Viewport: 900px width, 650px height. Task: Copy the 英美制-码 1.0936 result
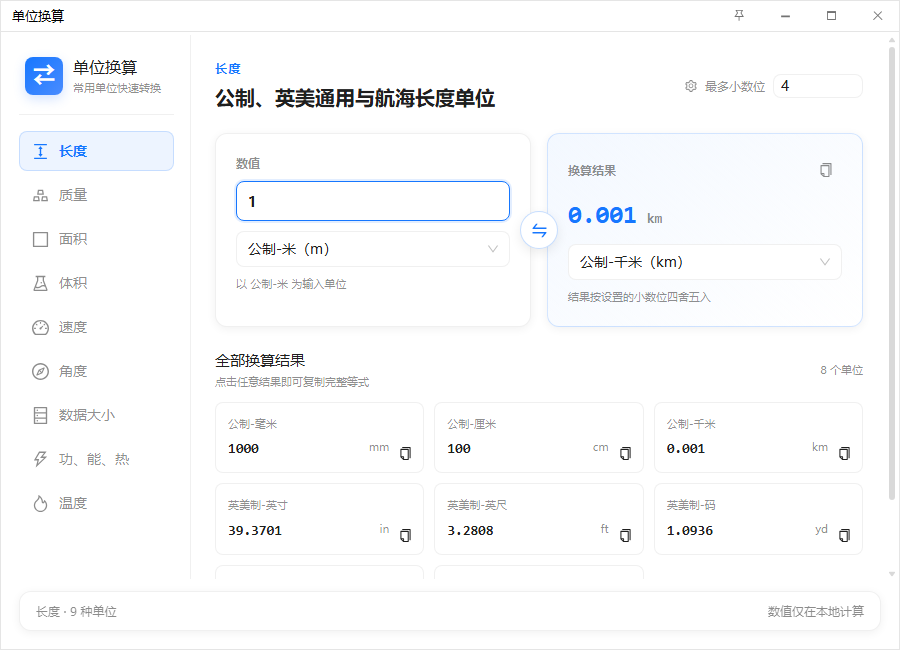[844, 535]
